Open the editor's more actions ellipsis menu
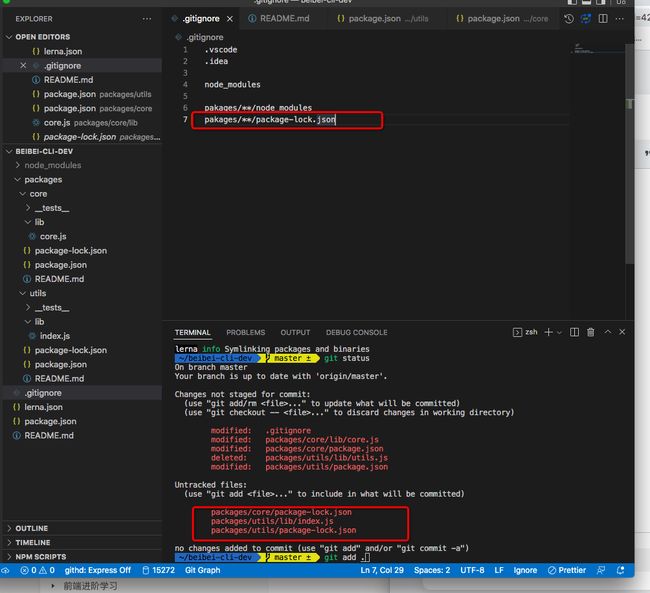 click(617, 19)
